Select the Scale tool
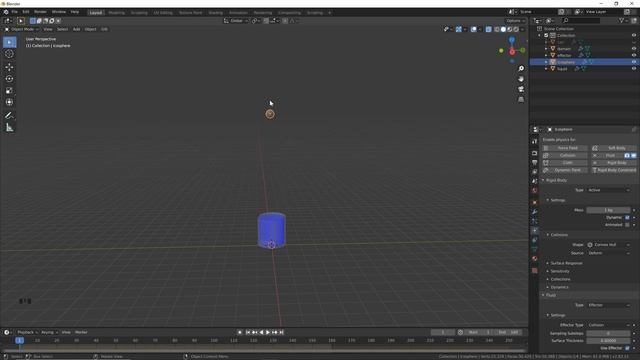The height and width of the screenshot is (360, 640). (9, 91)
